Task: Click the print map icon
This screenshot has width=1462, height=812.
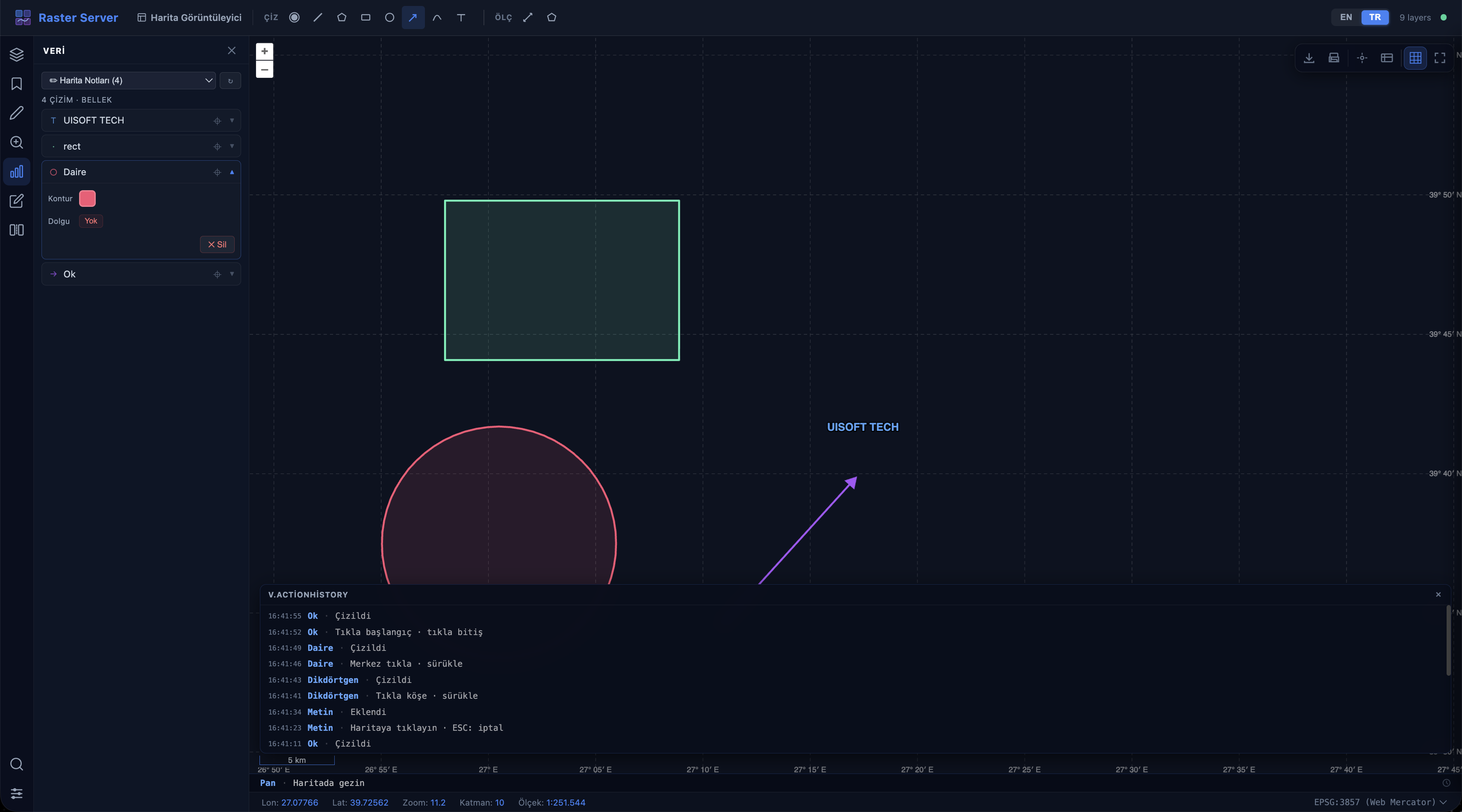Action: 1334,58
